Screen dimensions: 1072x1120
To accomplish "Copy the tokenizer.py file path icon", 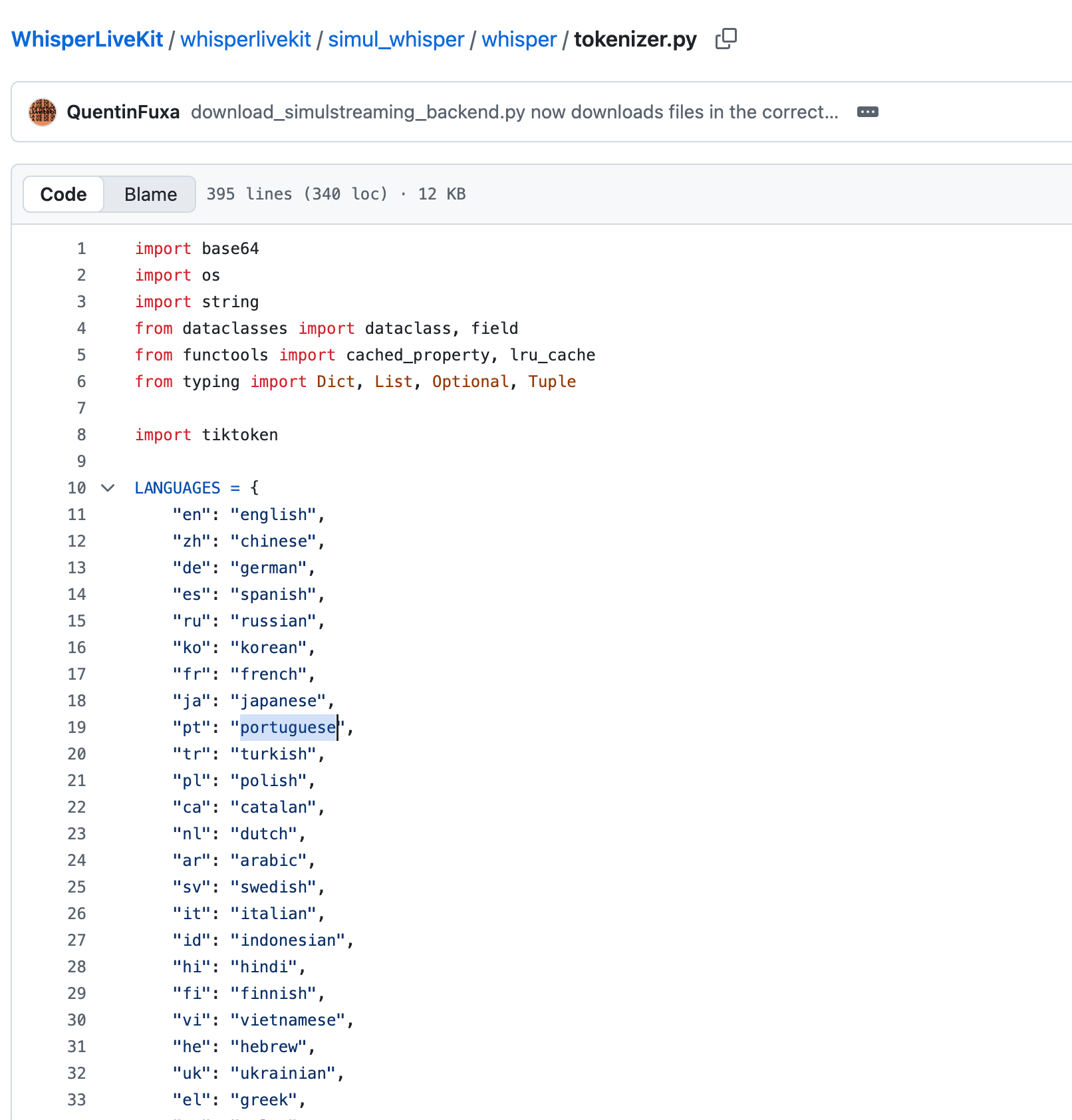I will tap(726, 39).
